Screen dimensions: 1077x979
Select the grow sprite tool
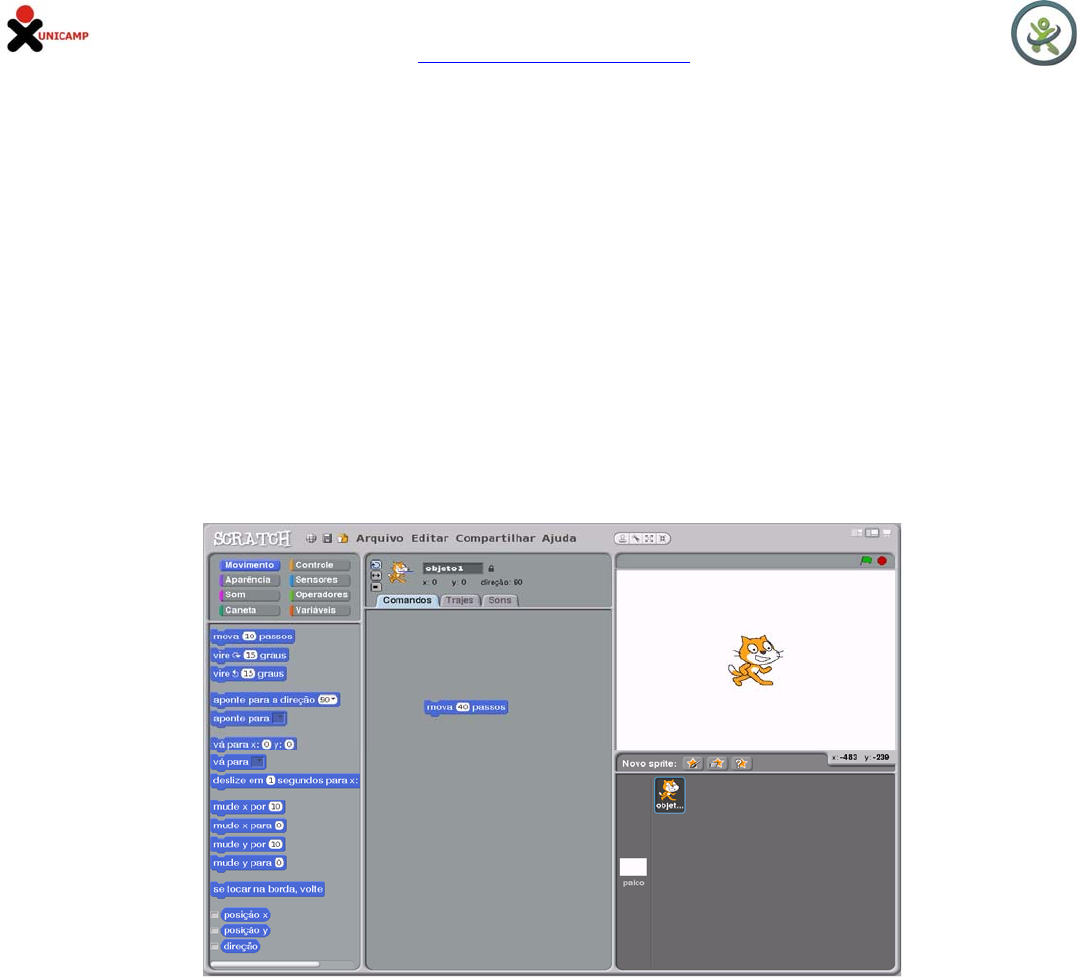pos(649,539)
